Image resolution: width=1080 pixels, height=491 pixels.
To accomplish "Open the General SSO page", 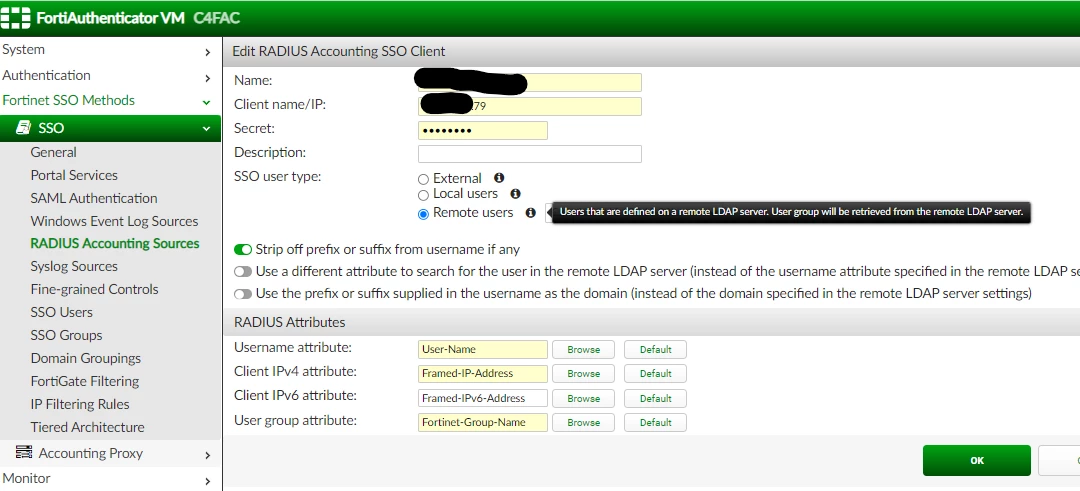I will pos(53,152).
